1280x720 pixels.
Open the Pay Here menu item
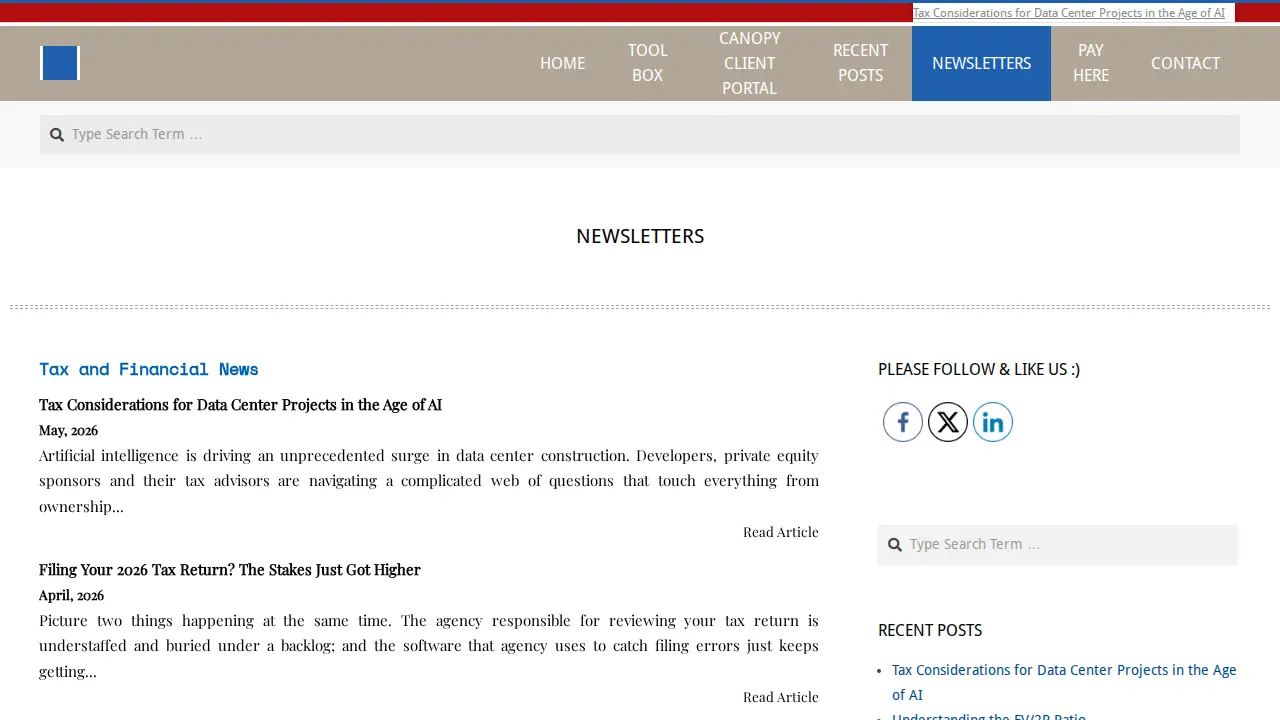[x=1091, y=63]
